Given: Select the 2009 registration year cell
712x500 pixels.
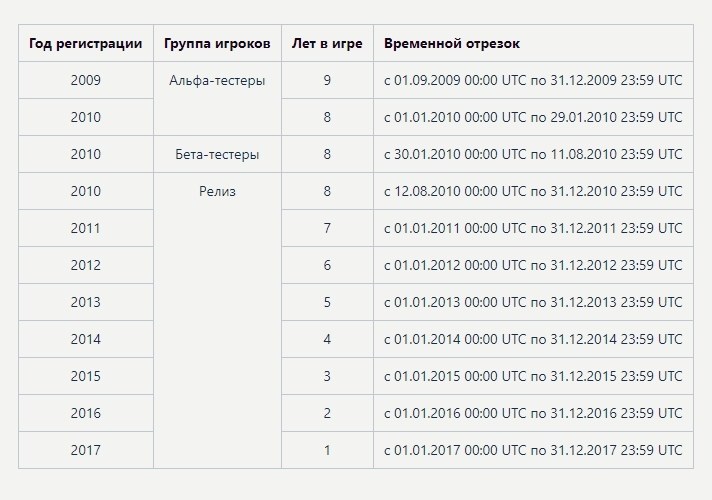Looking at the screenshot, I should (86, 81).
